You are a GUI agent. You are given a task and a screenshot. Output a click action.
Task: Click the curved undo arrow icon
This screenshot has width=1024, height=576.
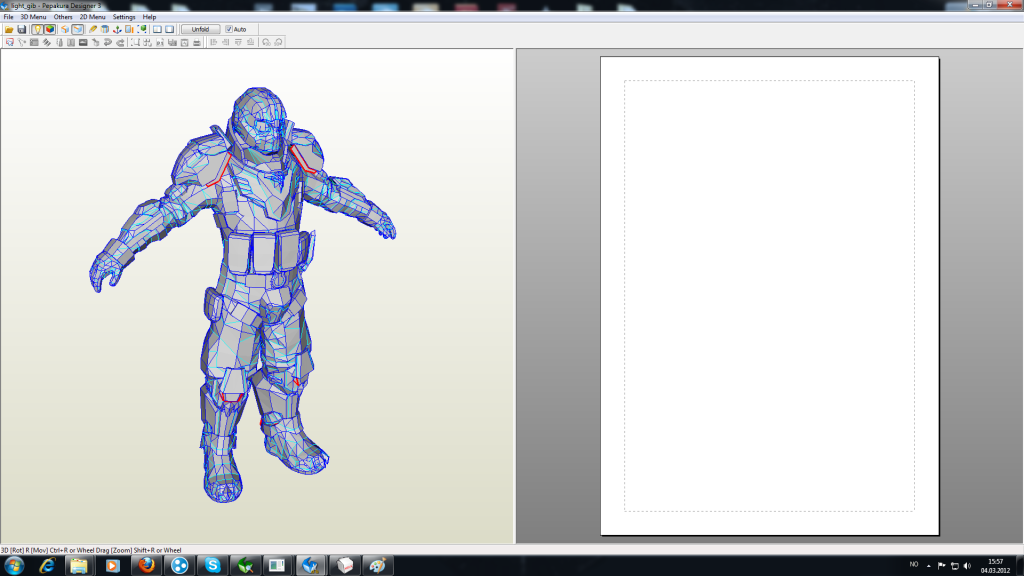coord(108,42)
